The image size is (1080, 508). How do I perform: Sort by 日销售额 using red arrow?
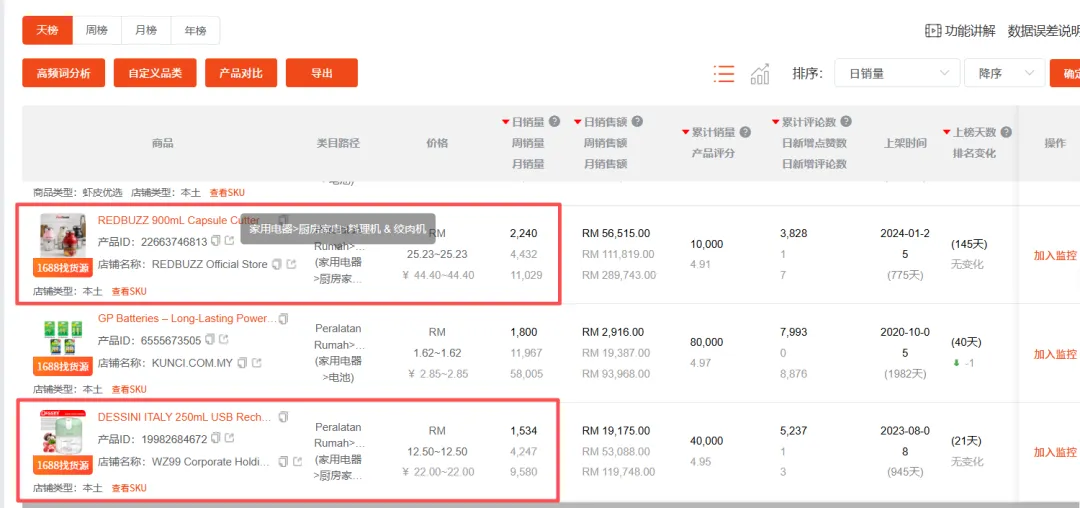(x=578, y=123)
